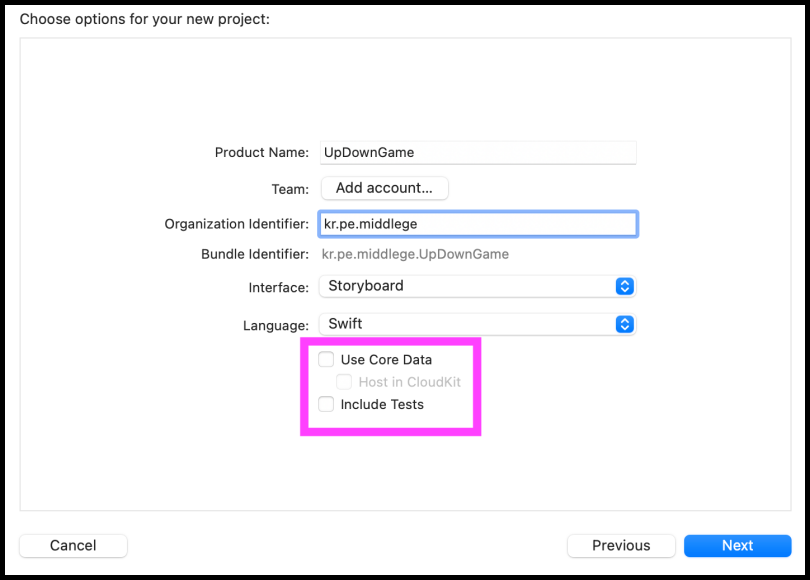Go back with the Previous button
Viewport: 810px width, 580px height.
621,545
